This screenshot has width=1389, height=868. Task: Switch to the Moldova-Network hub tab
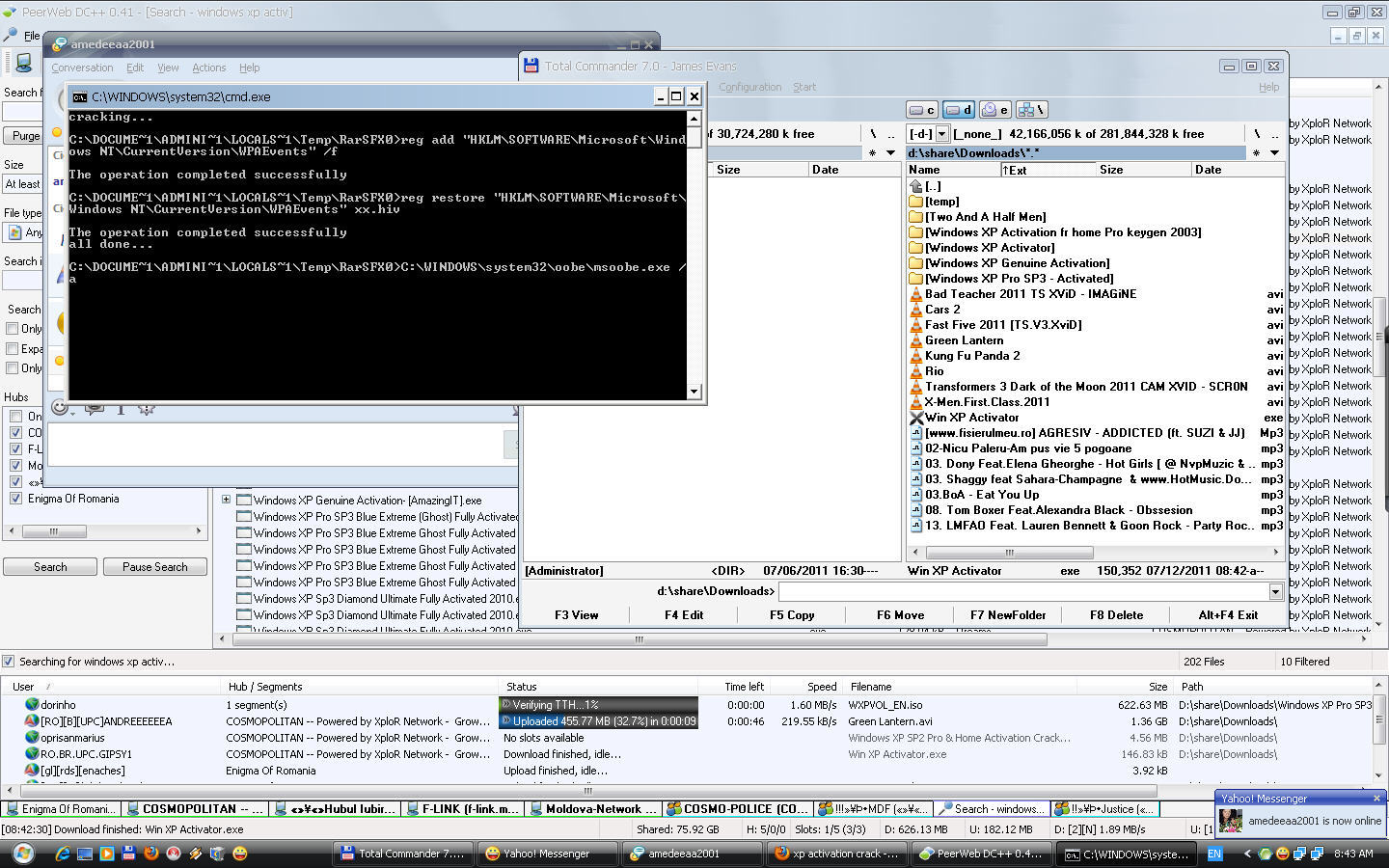click(594, 809)
